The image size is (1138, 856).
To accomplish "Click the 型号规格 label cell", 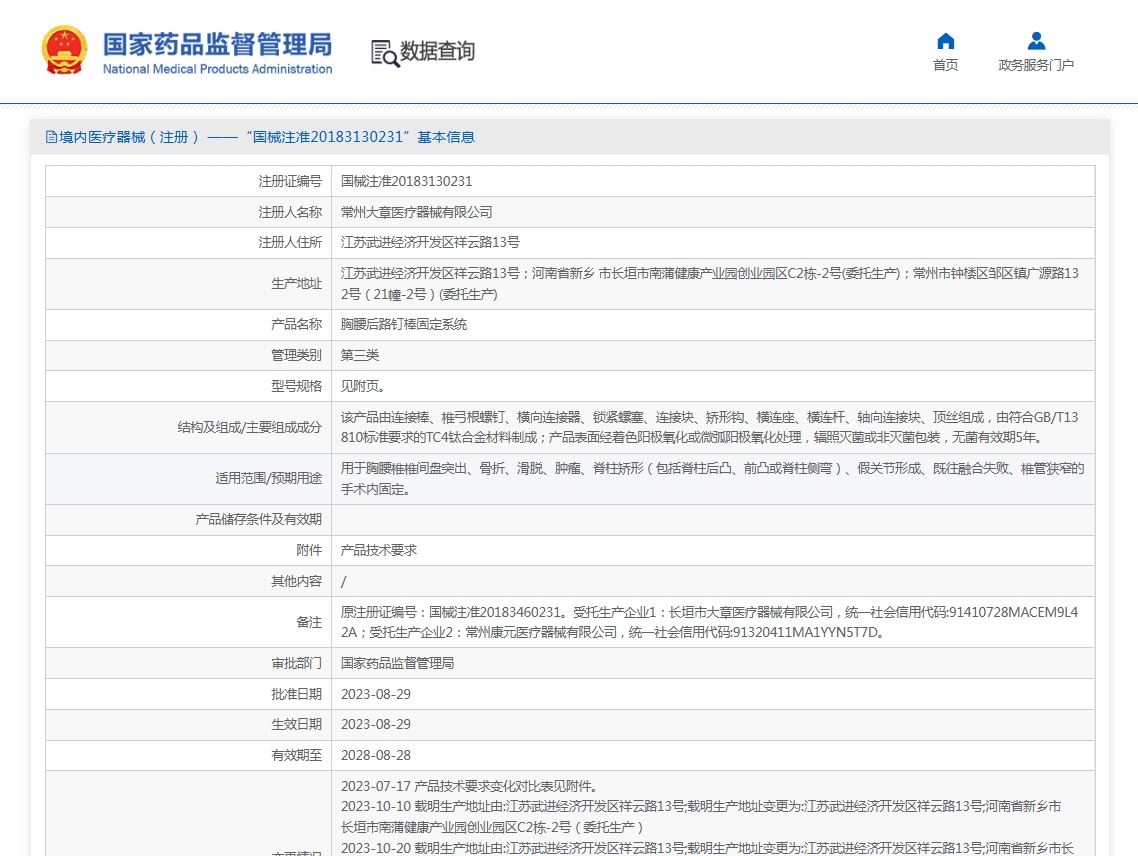I will pyautogui.click(x=189, y=386).
